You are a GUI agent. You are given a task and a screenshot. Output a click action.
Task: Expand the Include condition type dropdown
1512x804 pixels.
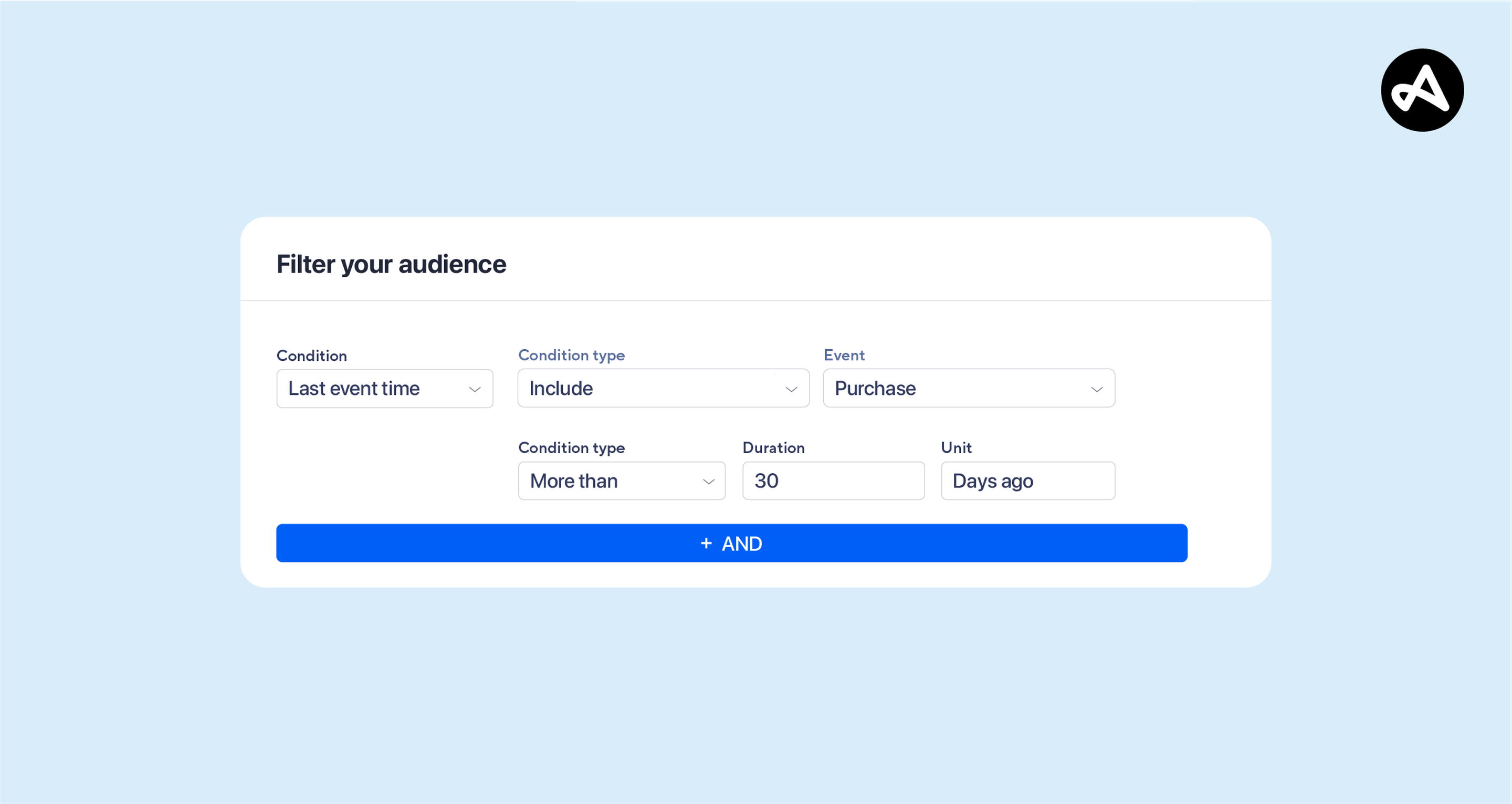pyautogui.click(x=663, y=388)
